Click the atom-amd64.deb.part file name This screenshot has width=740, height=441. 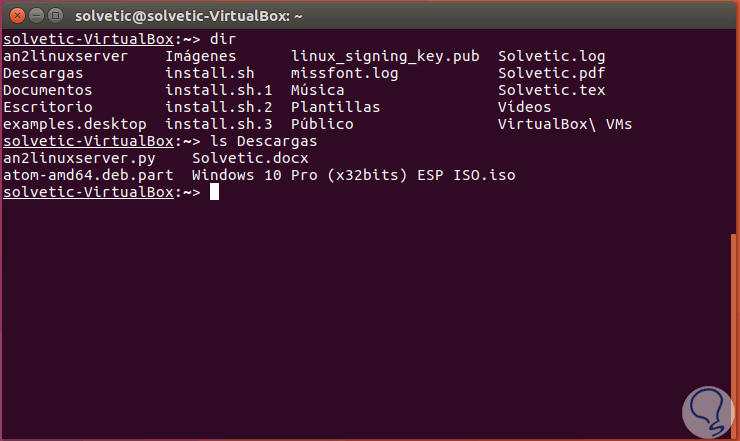[87, 175]
